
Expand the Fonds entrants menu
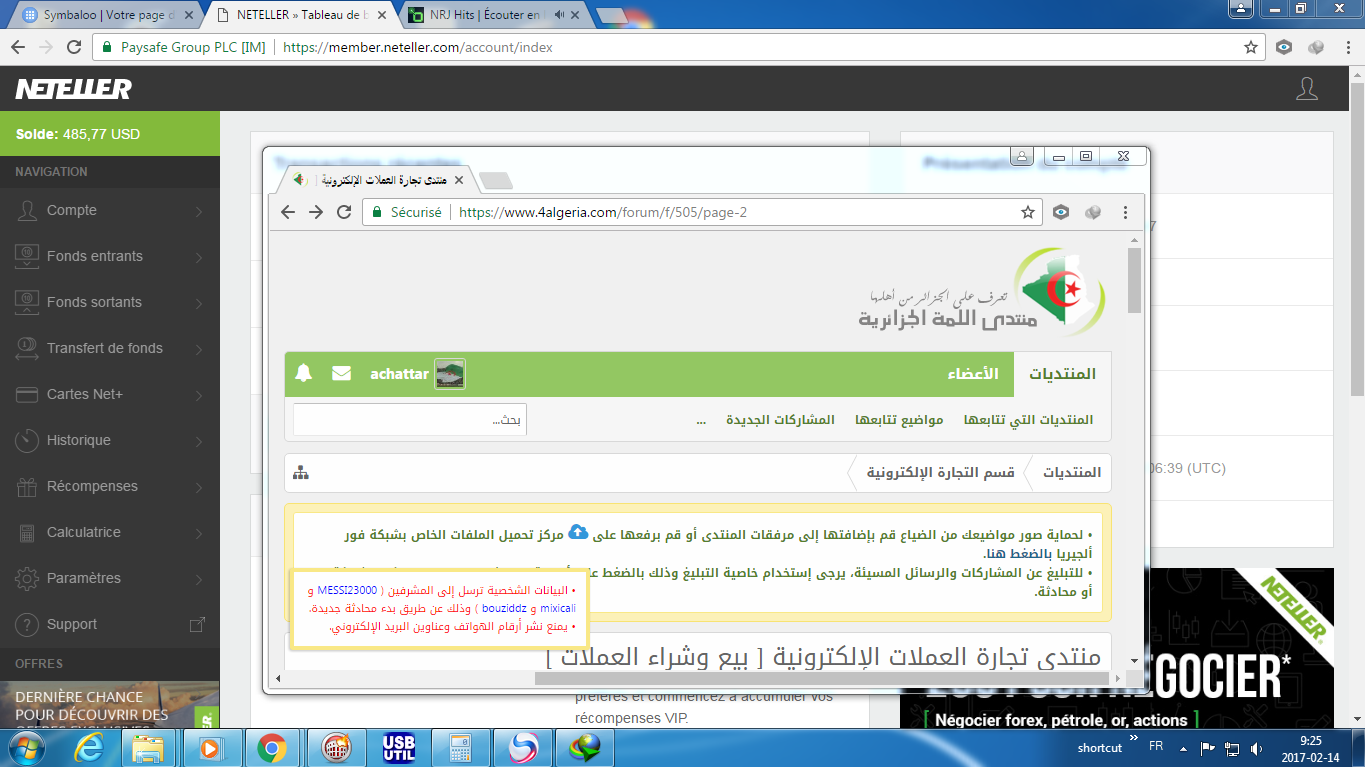[x=109, y=256]
